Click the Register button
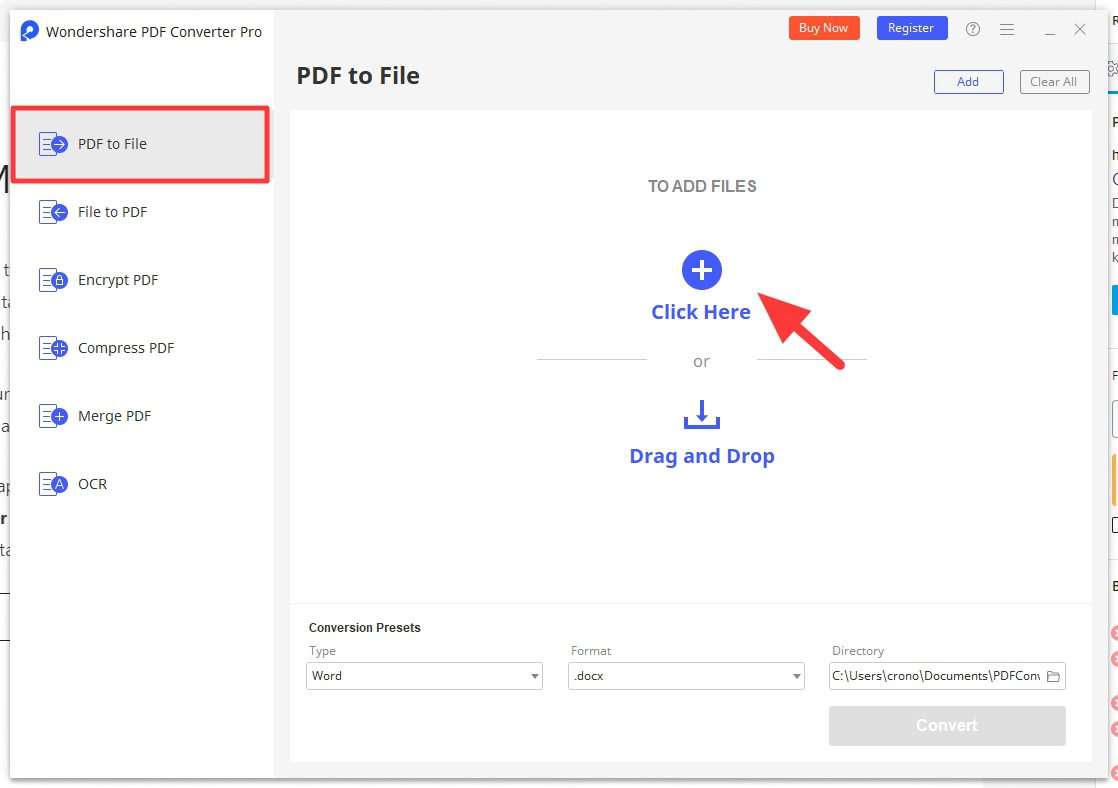Screen dimensions: 1118x788 [x=911, y=27]
